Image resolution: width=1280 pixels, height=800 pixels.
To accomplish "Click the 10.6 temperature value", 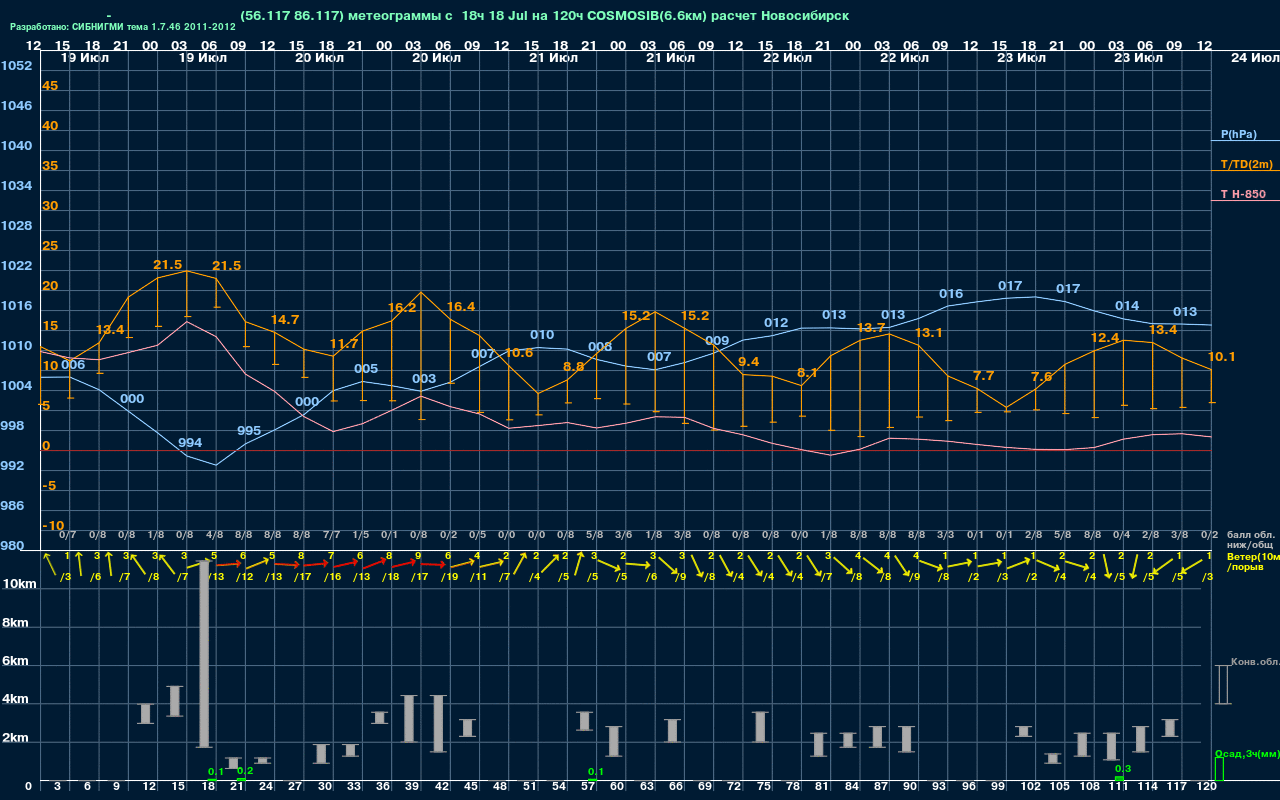I will tap(519, 353).
